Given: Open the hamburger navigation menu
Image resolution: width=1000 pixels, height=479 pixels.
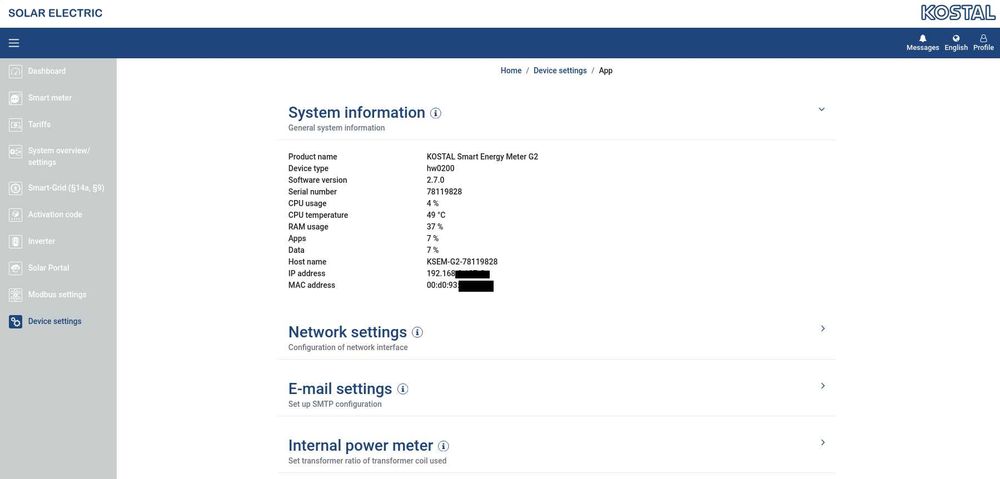Looking at the screenshot, I should pyautogui.click(x=13, y=43).
